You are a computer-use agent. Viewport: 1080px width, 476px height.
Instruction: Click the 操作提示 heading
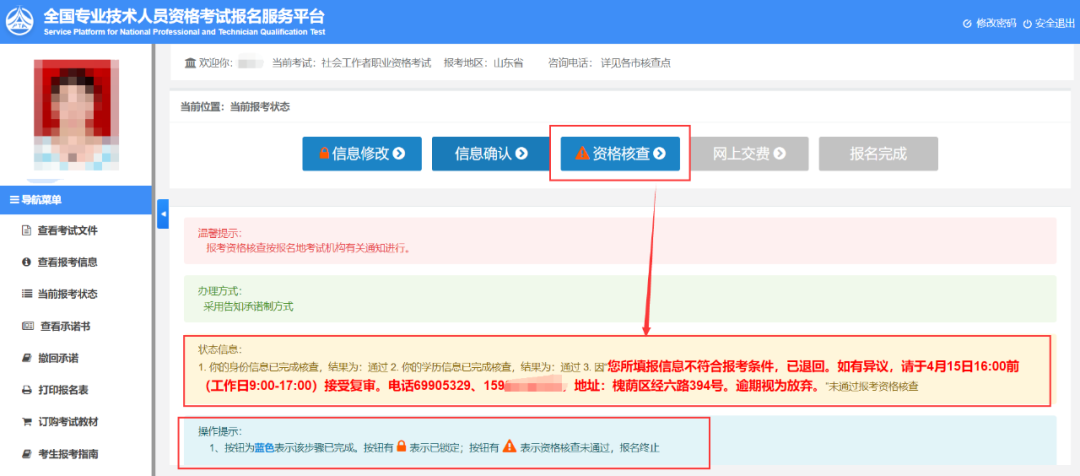coord(221,431)
